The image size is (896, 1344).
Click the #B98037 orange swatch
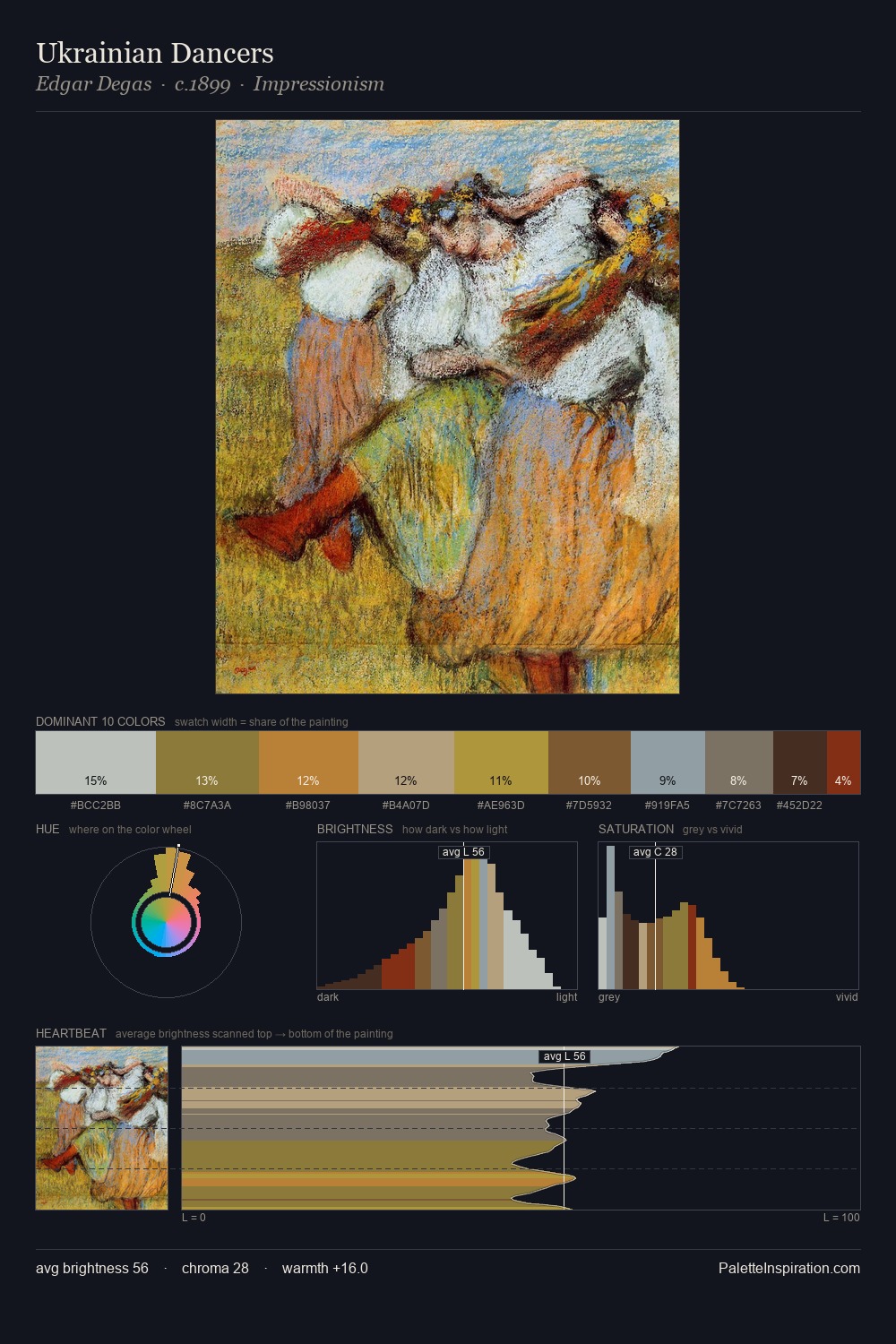(x=308, y=762)
